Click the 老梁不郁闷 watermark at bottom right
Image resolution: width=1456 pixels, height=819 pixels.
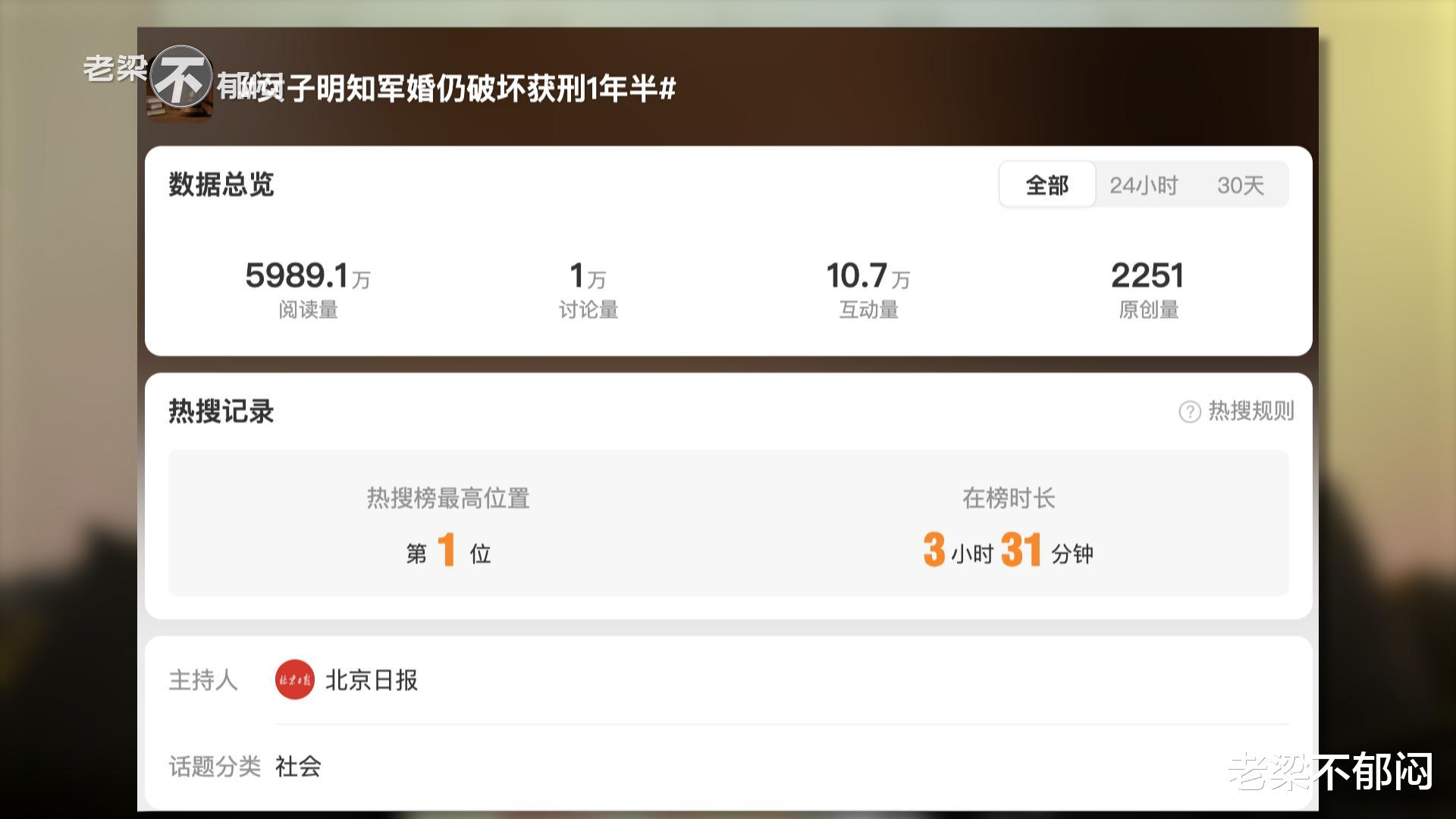pos(1331,772)
